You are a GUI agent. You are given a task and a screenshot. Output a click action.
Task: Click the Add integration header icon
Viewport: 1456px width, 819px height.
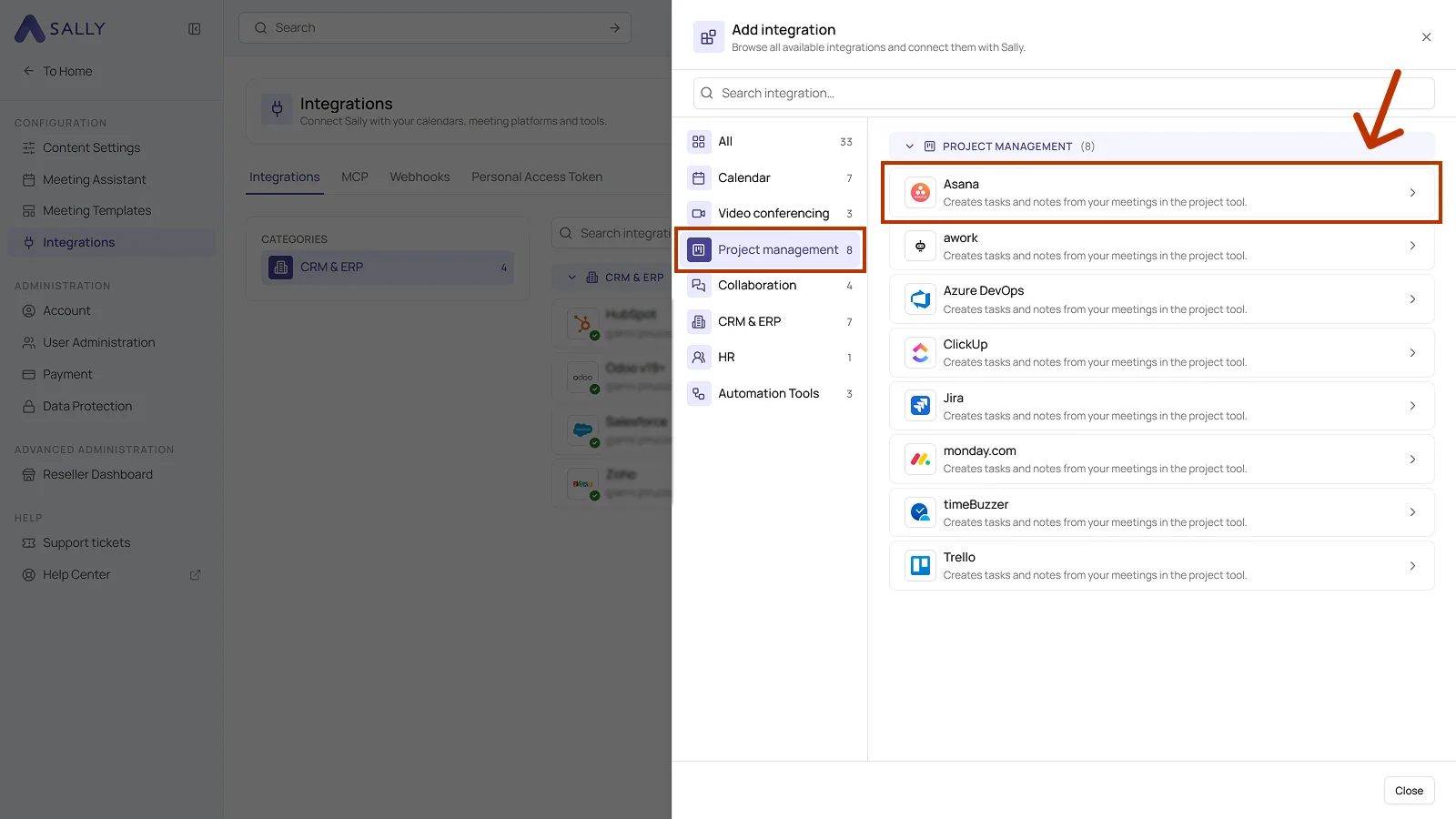[x=708, y=37]
